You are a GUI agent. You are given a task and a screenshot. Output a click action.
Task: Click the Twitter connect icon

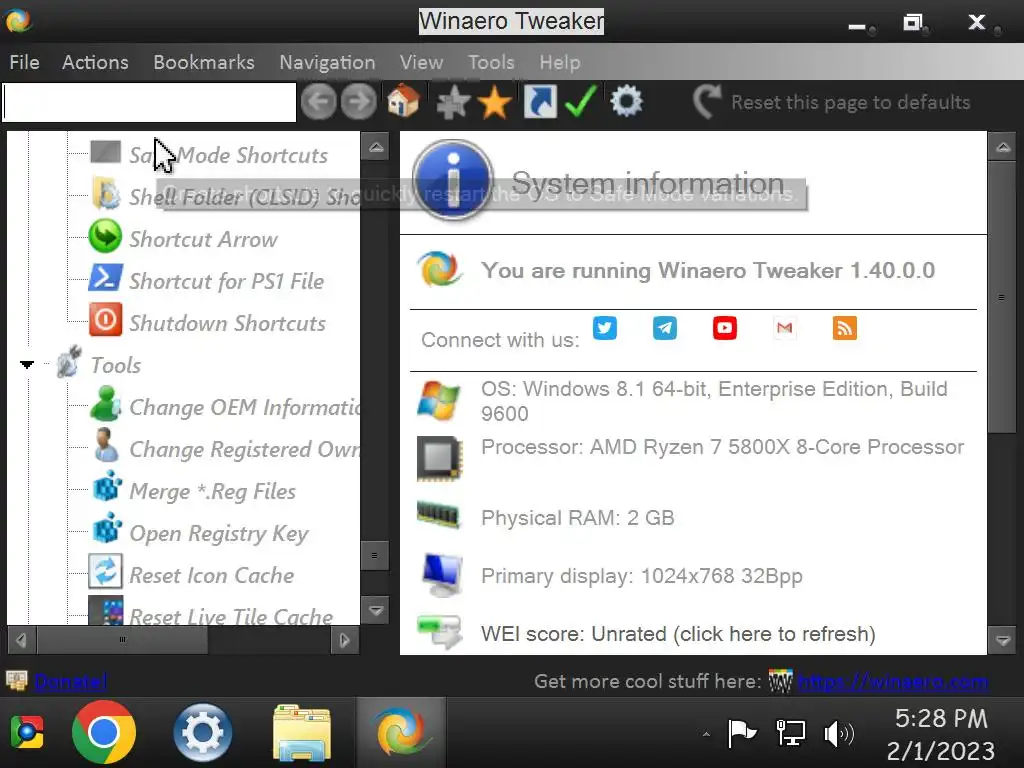[605, 328]
